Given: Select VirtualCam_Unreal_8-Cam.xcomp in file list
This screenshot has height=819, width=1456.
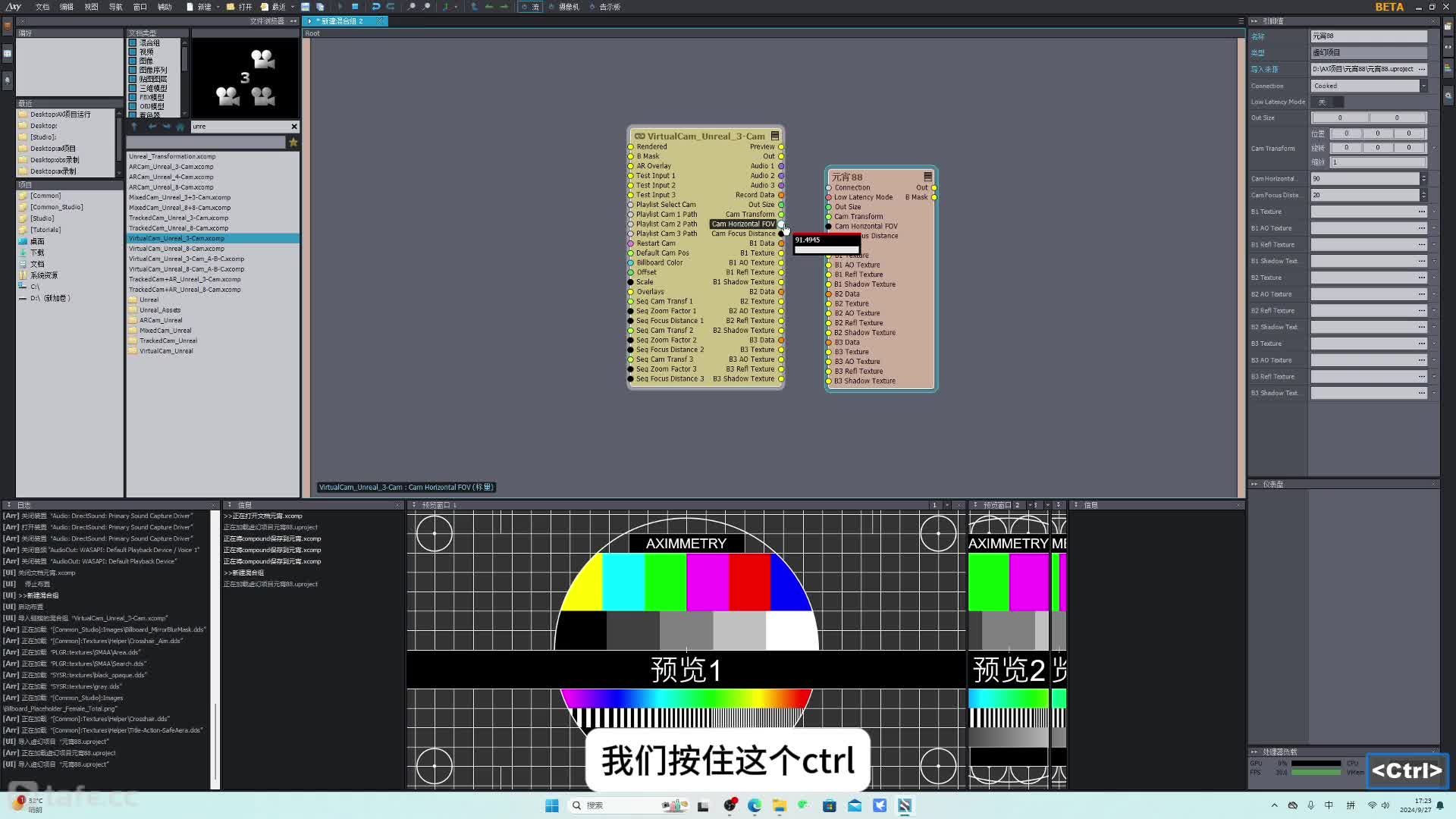Looking at the screenshot, I should 177,249.
